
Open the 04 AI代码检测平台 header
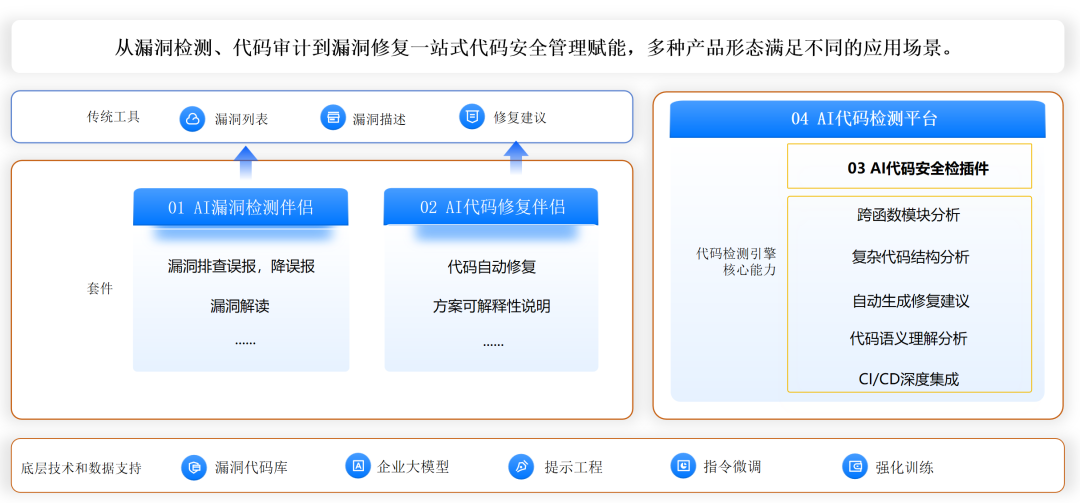point(857,119)
